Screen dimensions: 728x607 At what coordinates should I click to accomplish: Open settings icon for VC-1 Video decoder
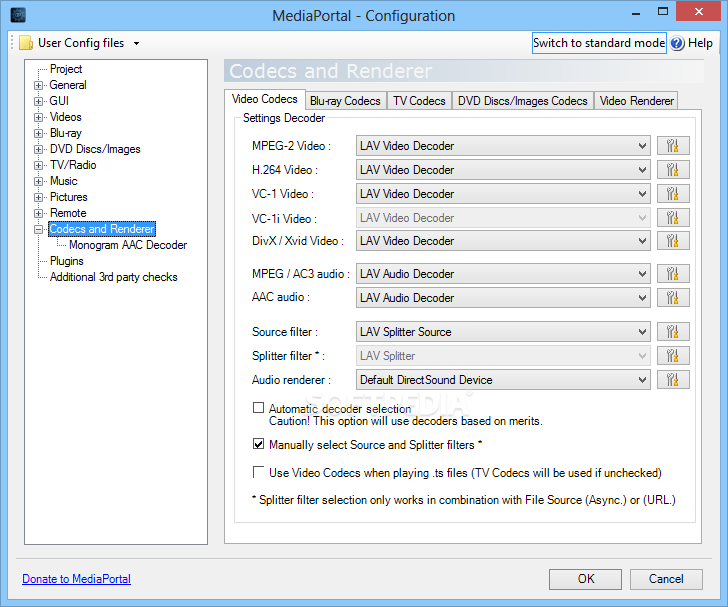click(673, 194)
